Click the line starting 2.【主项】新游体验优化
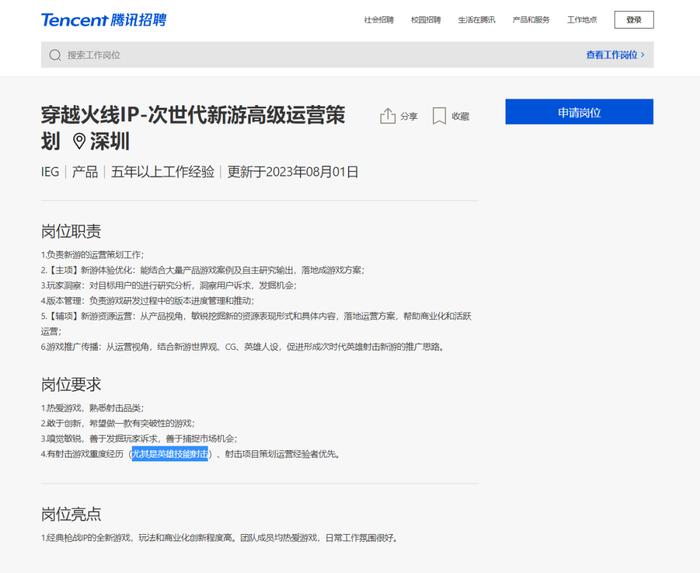This screenshot has width=700, height=573. 203,270
